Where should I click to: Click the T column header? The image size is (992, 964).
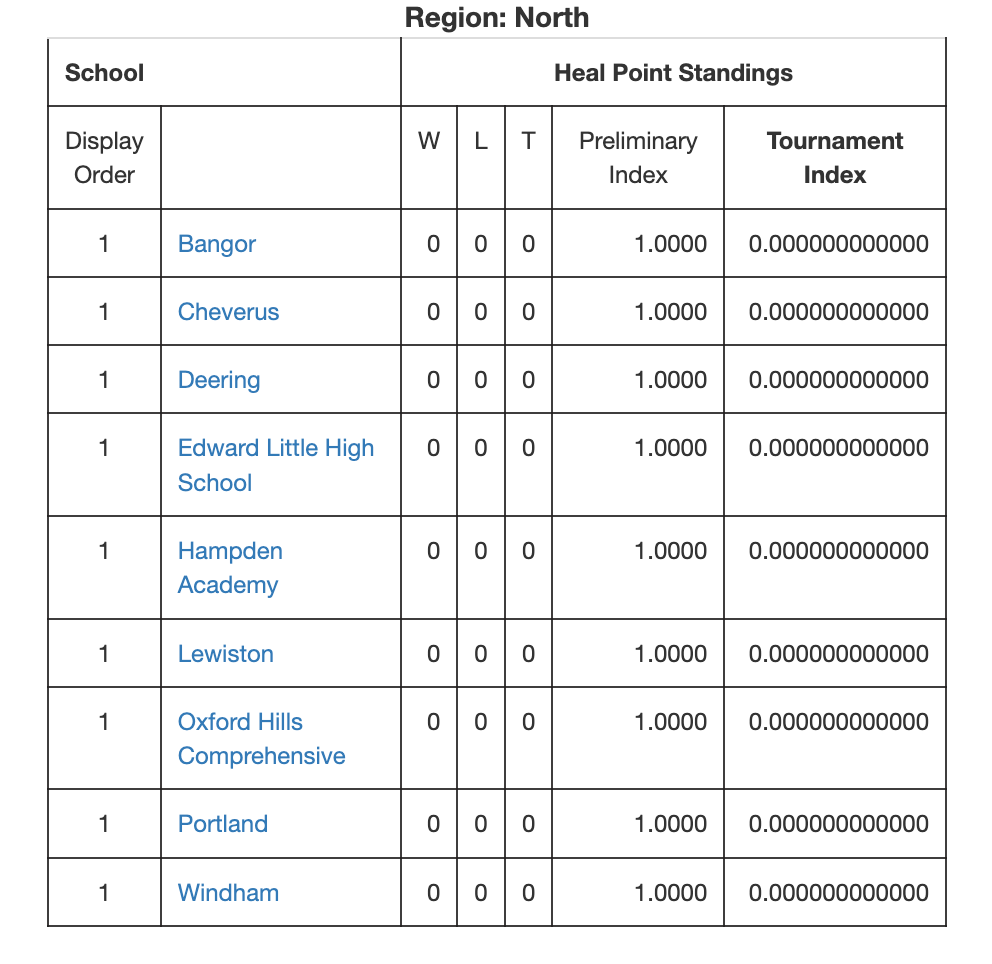pos(528,140)
